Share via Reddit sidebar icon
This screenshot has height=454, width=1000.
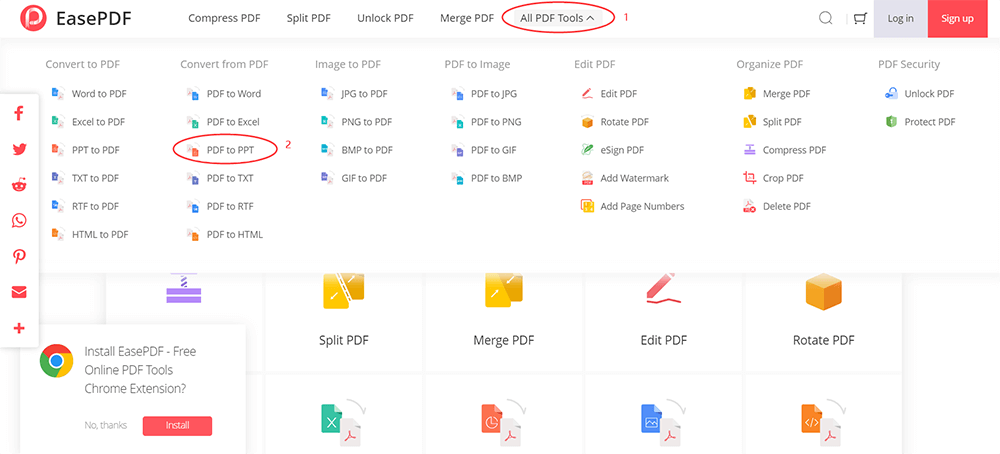tap(19, 185)
